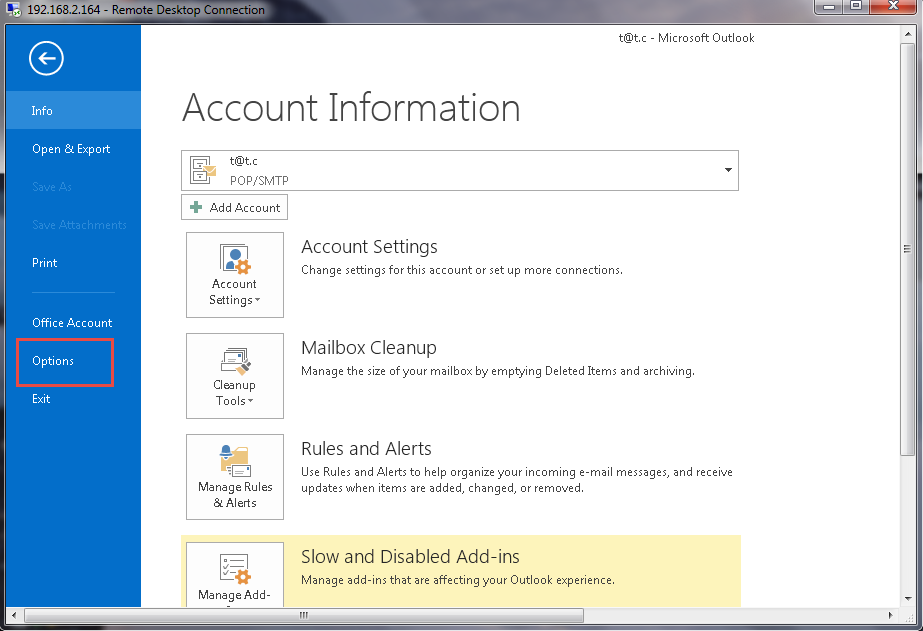The height and width of the screenshot is (631, 923).
Task: Expand the t@t.c account dropdown
Action: [728, 170]
